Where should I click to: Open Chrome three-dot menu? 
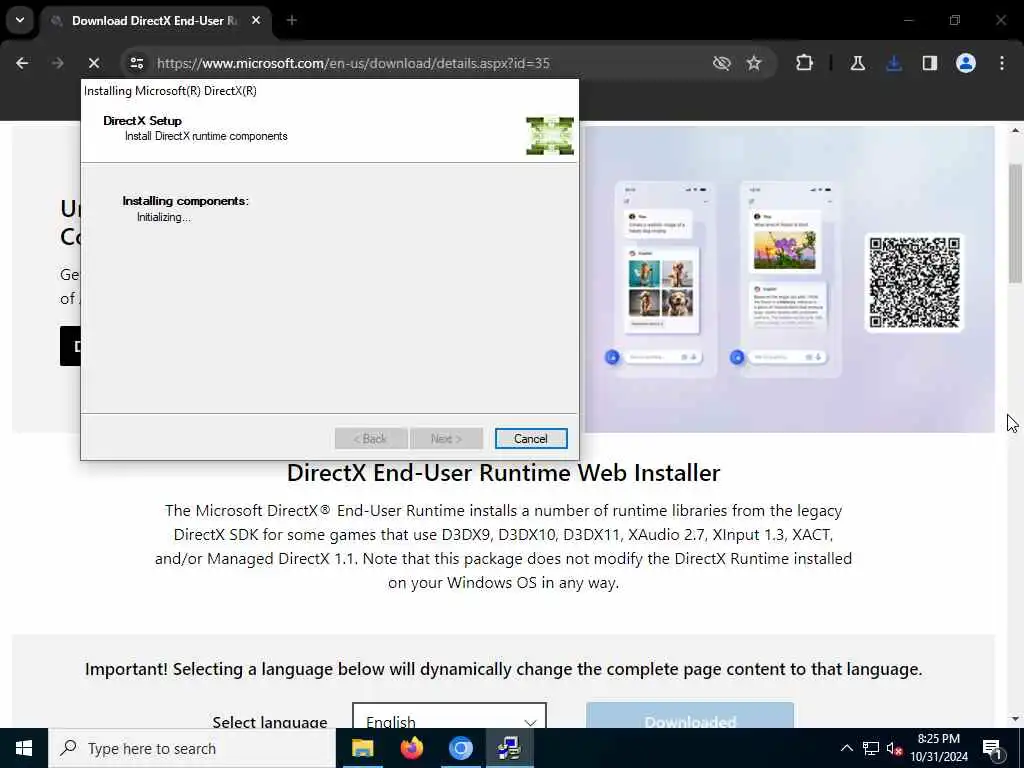pyautogui.click(x=1002, y=63)
